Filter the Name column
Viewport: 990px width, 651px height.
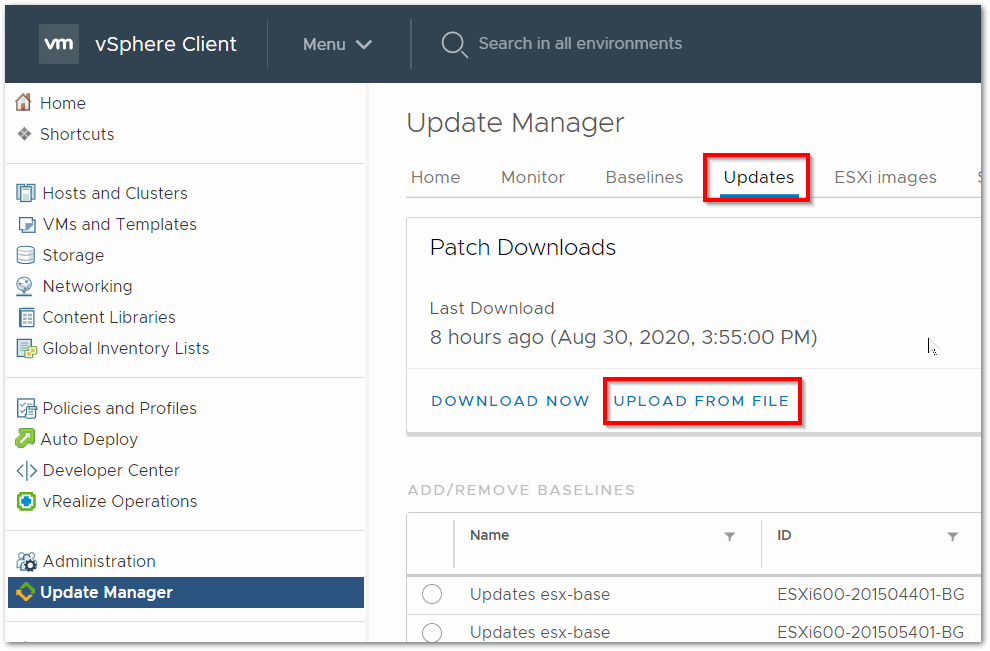click(x=729, y=537)
